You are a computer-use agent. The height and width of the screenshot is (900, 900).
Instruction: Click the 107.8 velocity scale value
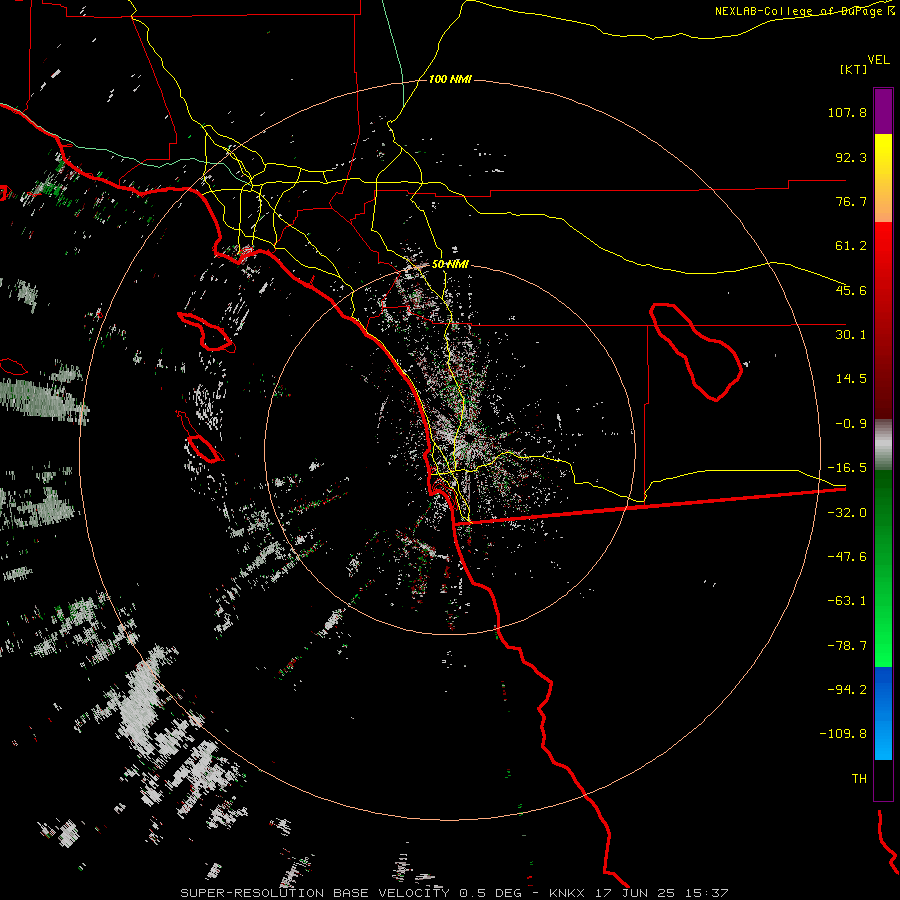pos(847,112)
